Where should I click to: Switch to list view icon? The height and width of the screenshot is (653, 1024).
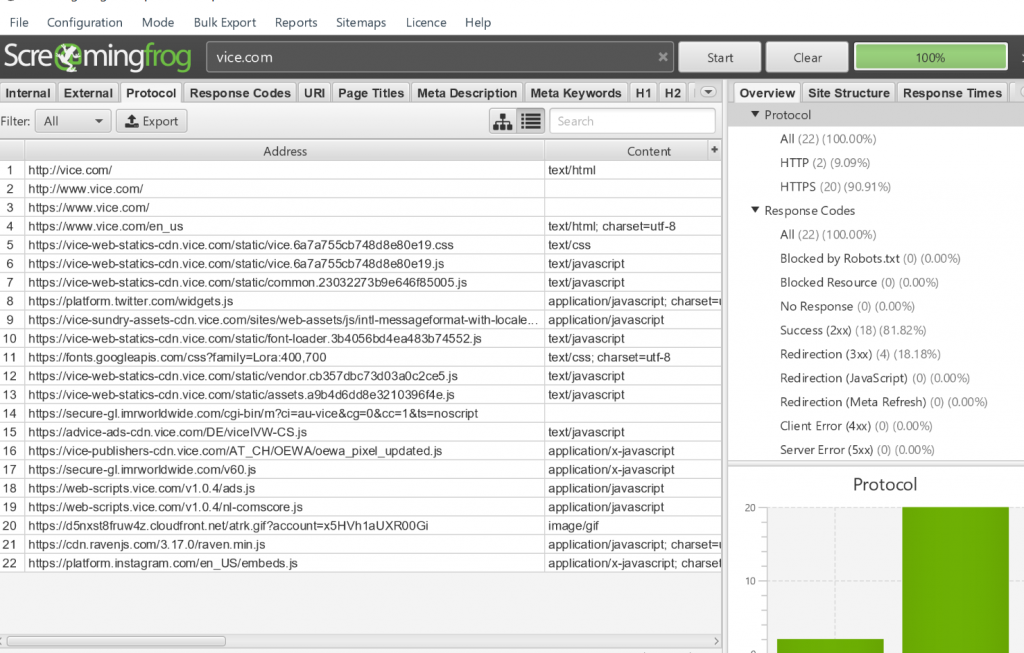[x=531, y=121]
